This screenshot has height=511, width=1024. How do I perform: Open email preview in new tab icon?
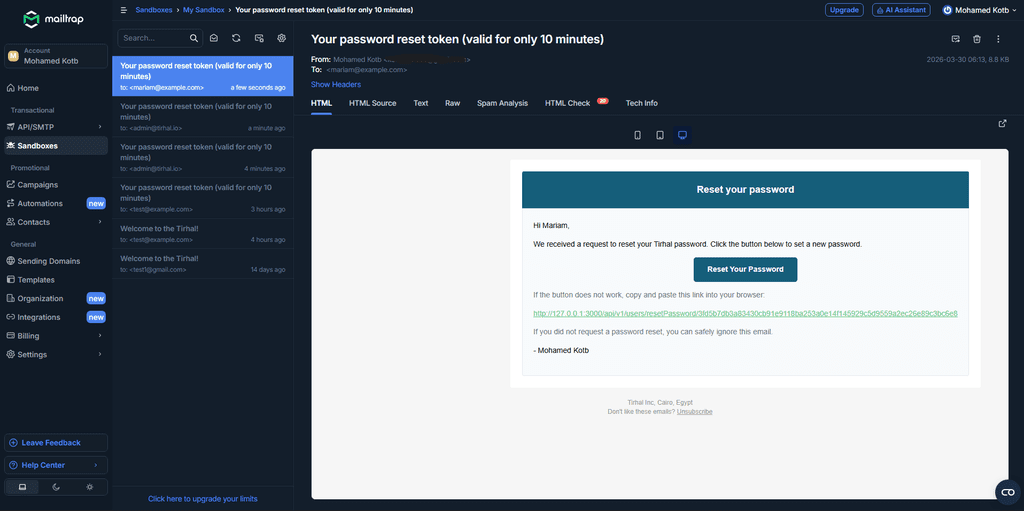tap(1003, 124)
